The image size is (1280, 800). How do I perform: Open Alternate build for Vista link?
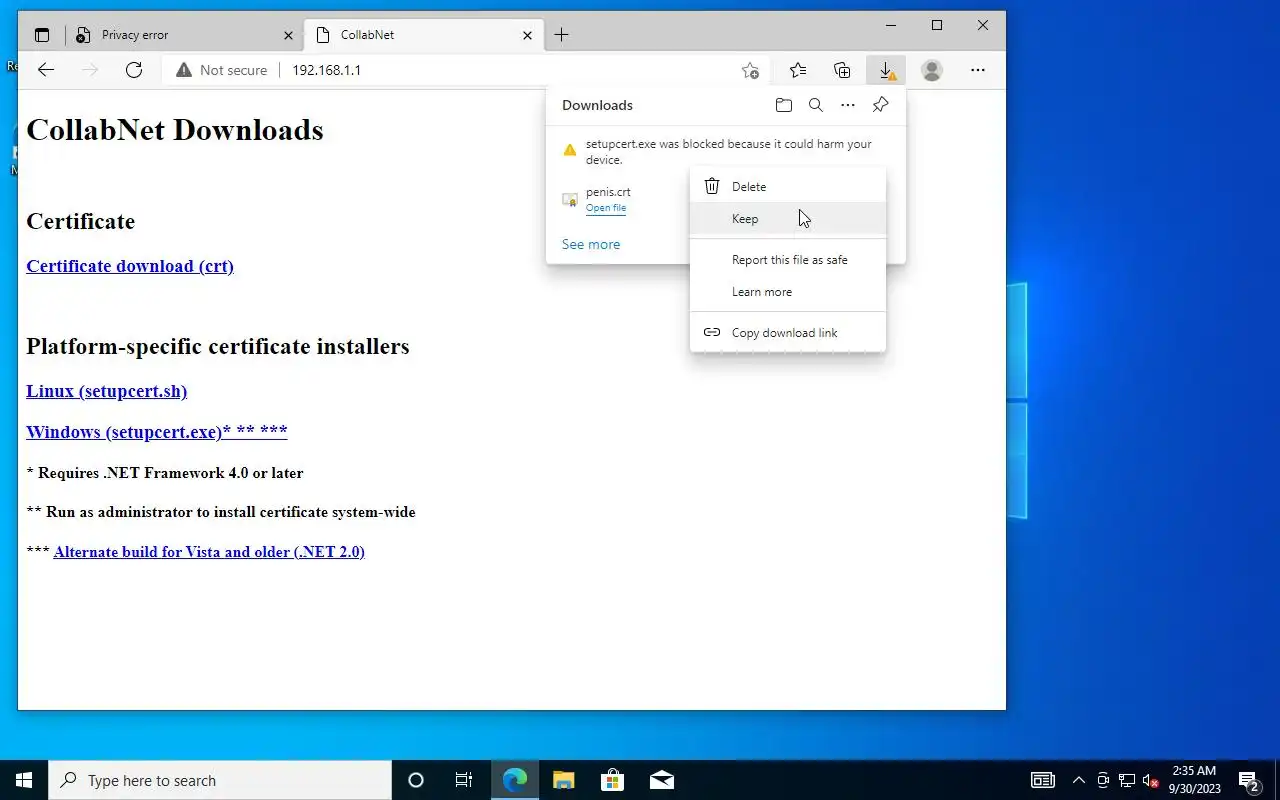pos(209,552)
